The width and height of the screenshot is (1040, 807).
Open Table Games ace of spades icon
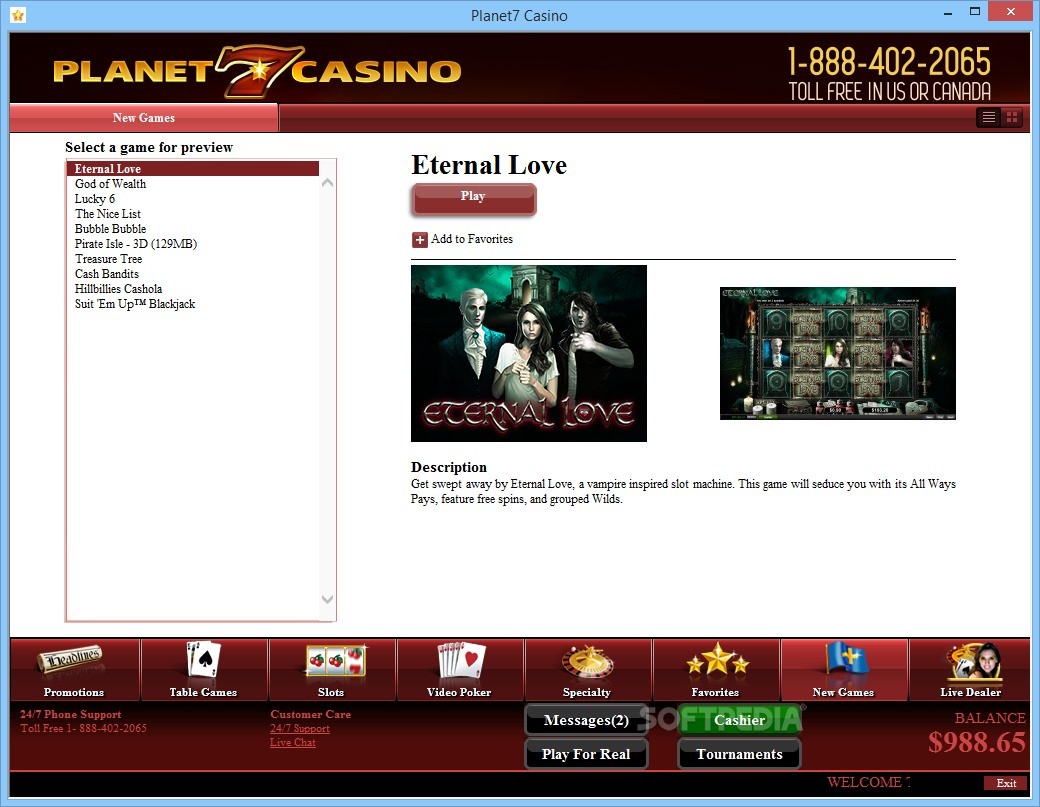click(203, 659)
